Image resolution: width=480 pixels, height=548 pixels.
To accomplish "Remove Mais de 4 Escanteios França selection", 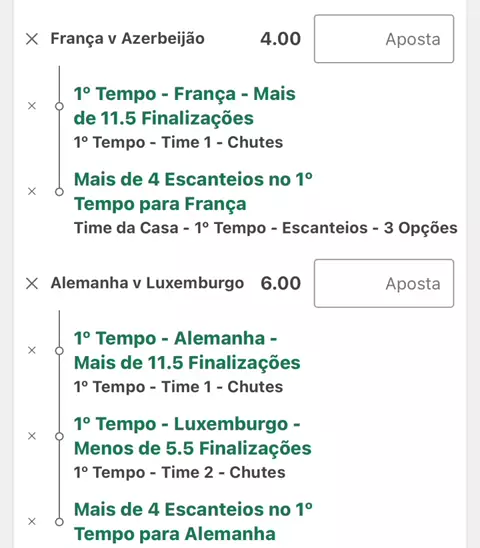I will coord(32,191).
